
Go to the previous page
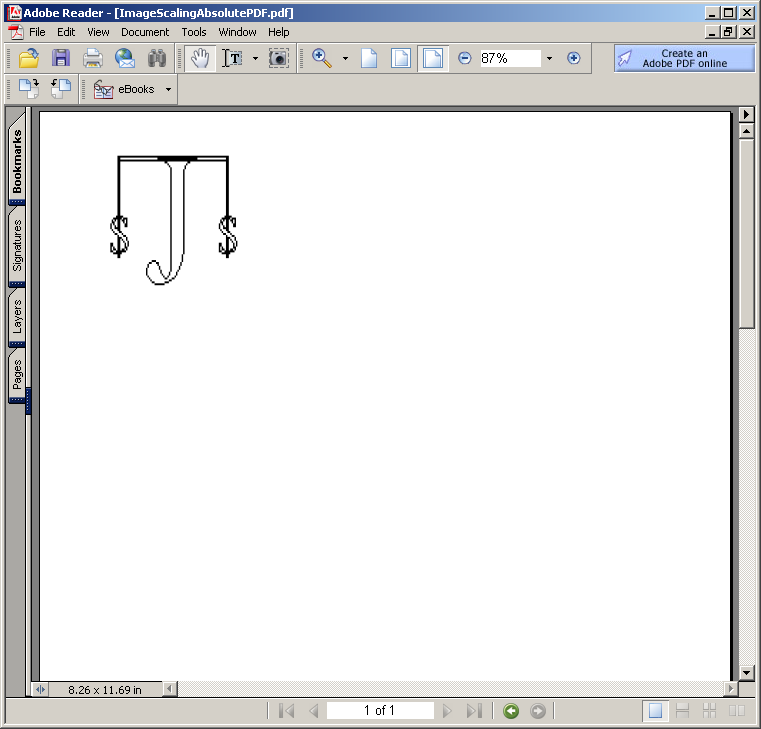click(x=314, y=711)
